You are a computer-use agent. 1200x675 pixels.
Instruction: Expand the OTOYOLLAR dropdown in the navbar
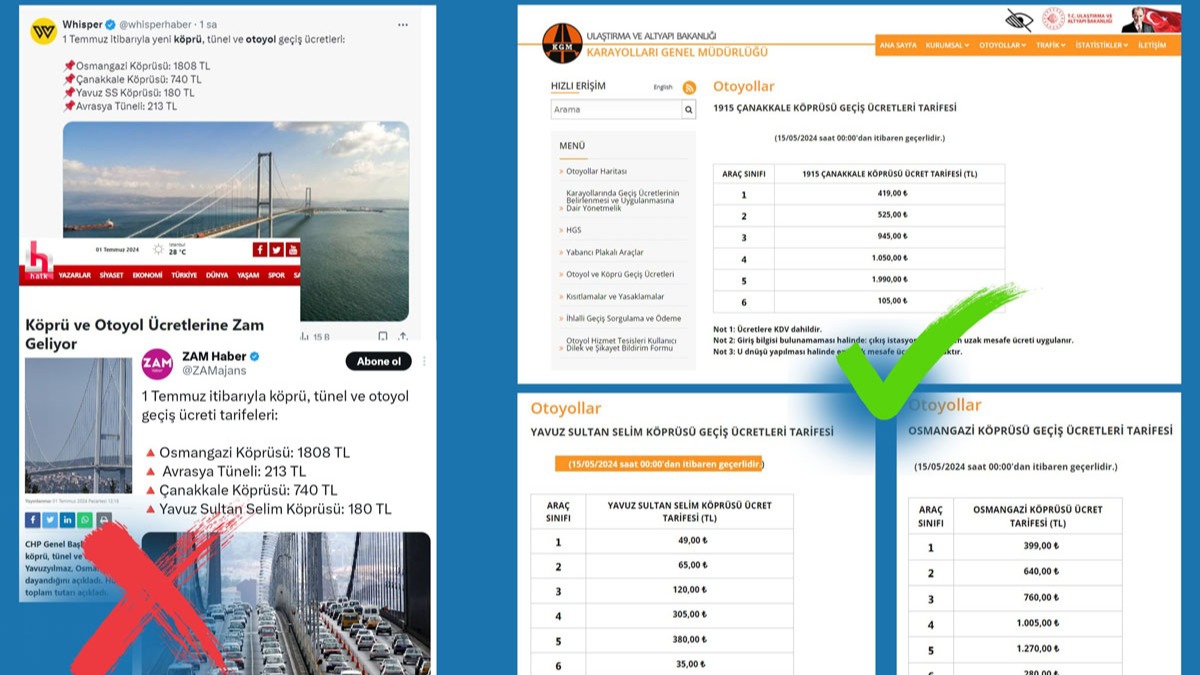coord(1002,45)
